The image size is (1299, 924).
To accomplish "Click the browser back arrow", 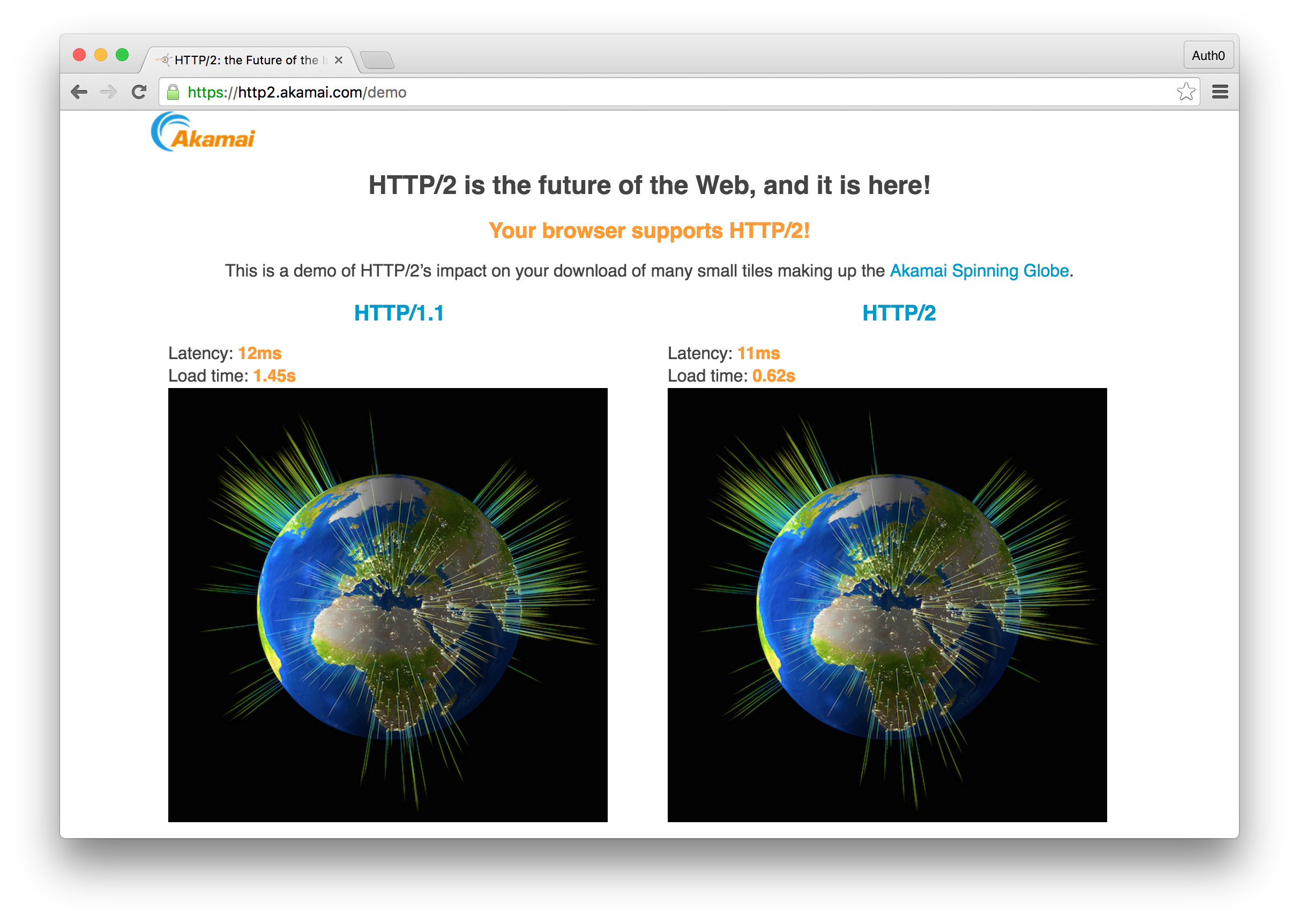I will click(79, 92).
